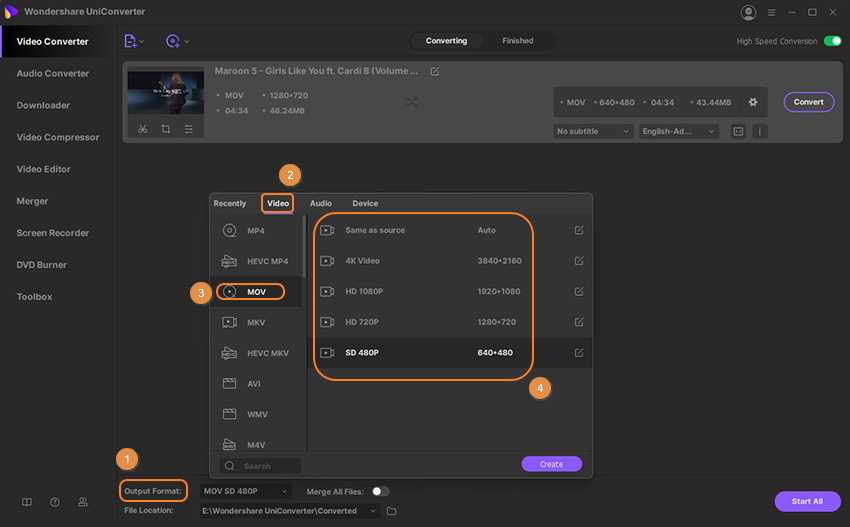This screenshot has height=527, width=850.
Task: Open the MOV SD 480P output format dropdown
Action: (246, 491)
